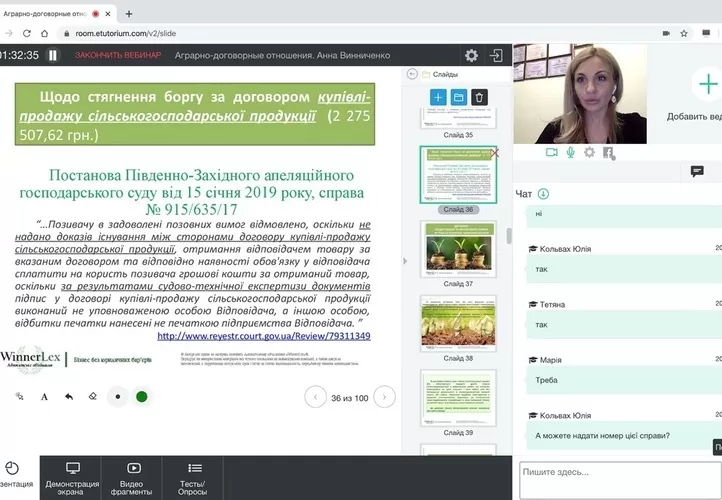Open the 'Тесты/Опросы' tab

point(192,478)
